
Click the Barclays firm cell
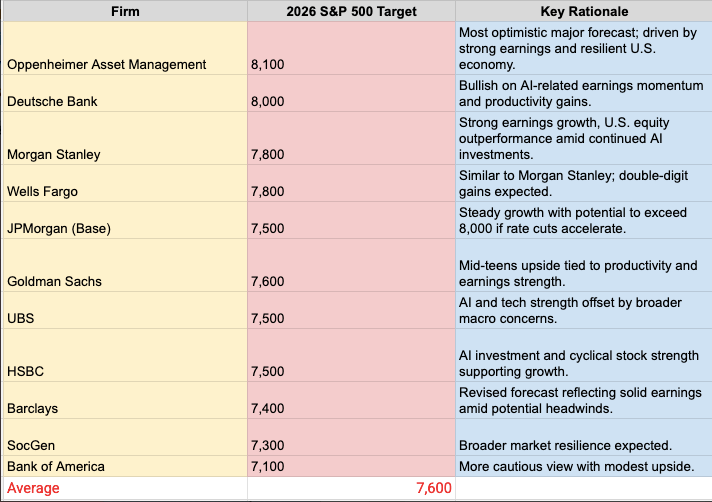pos(125,400)
